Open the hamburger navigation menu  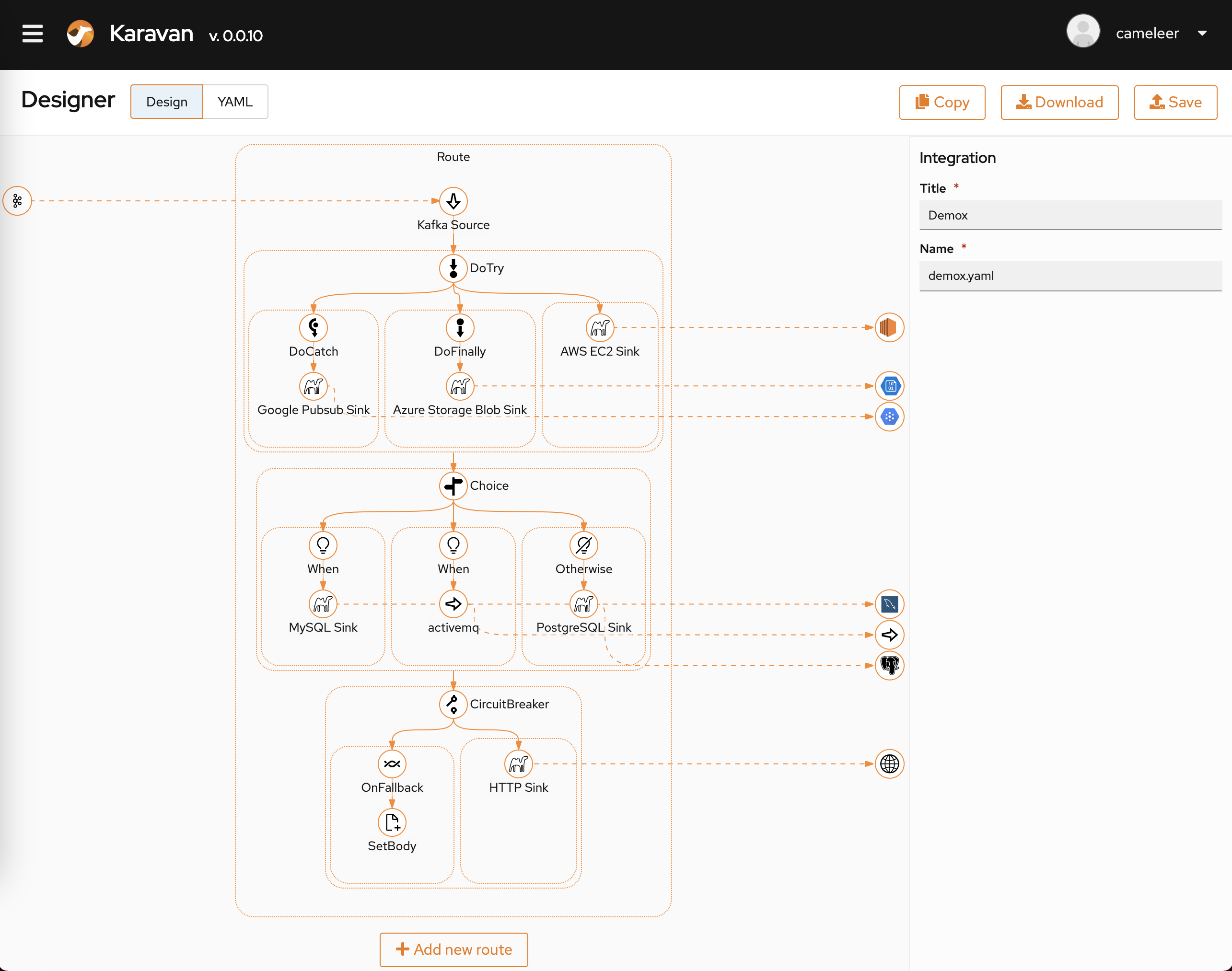point(33,34)
